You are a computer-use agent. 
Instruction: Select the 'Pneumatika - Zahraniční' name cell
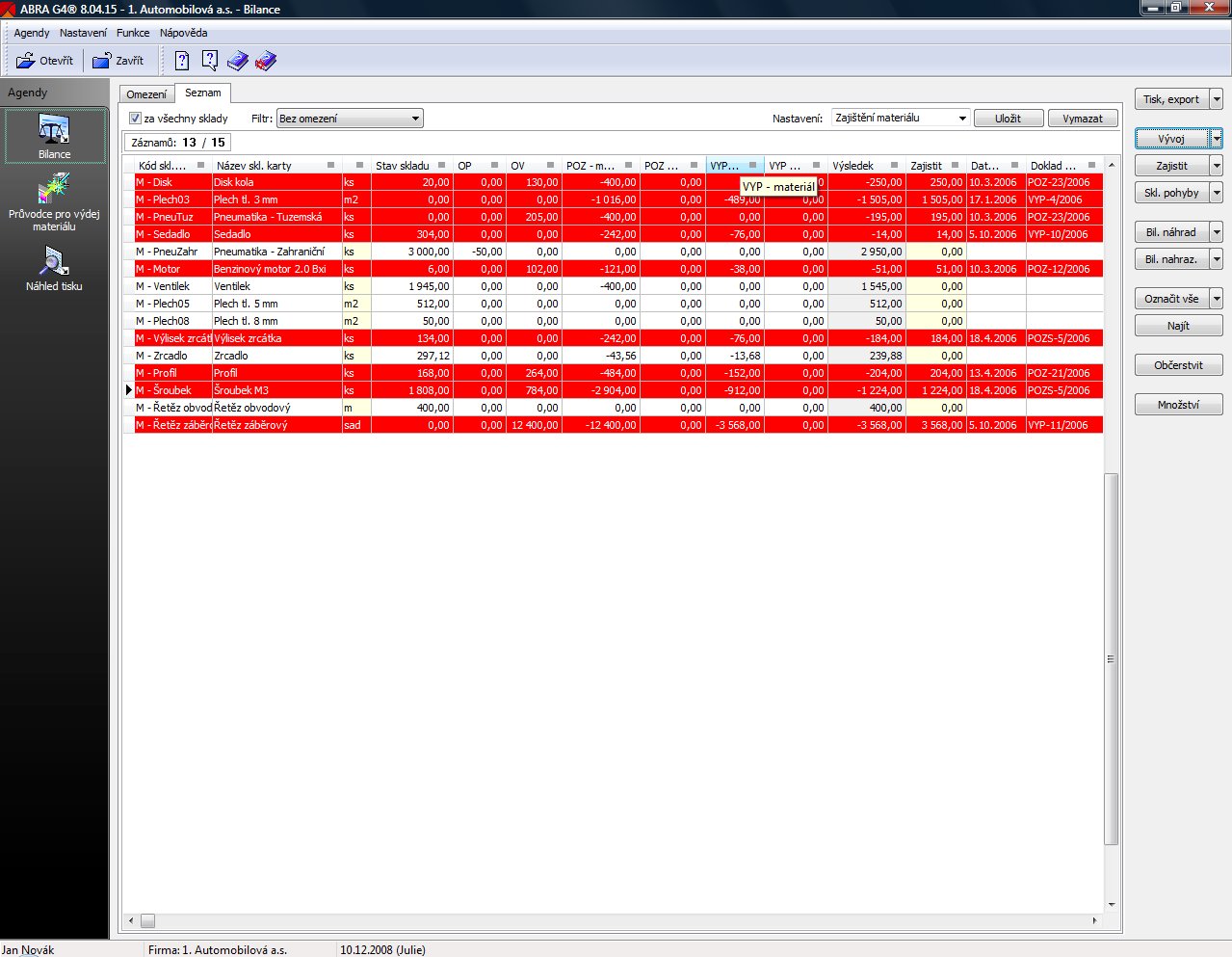click(276, 252)
